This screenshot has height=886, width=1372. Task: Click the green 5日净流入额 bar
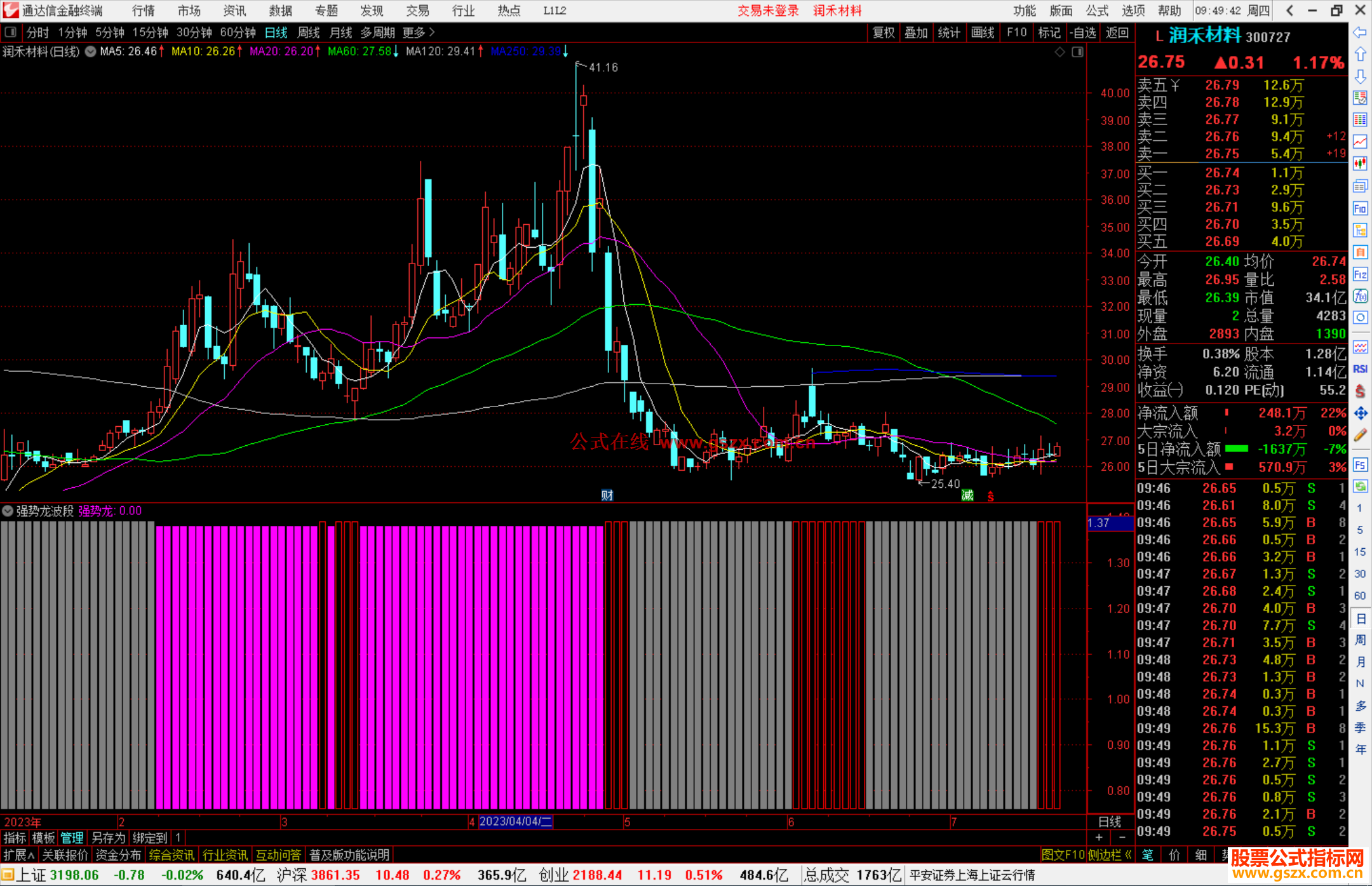click(x=1236, y=449)
